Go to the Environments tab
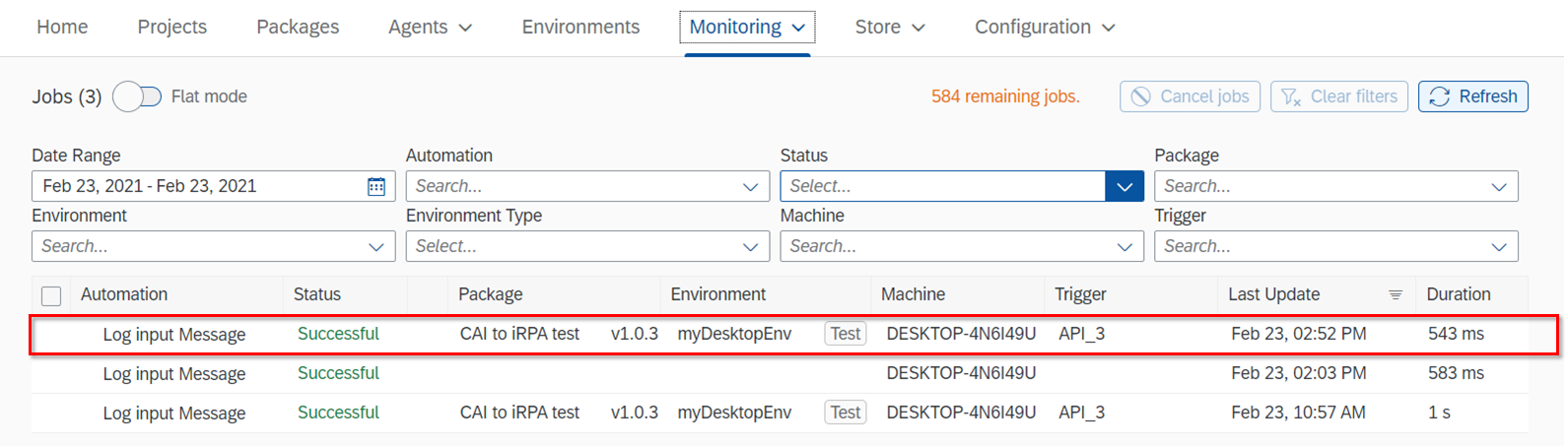 coord(580,28)
